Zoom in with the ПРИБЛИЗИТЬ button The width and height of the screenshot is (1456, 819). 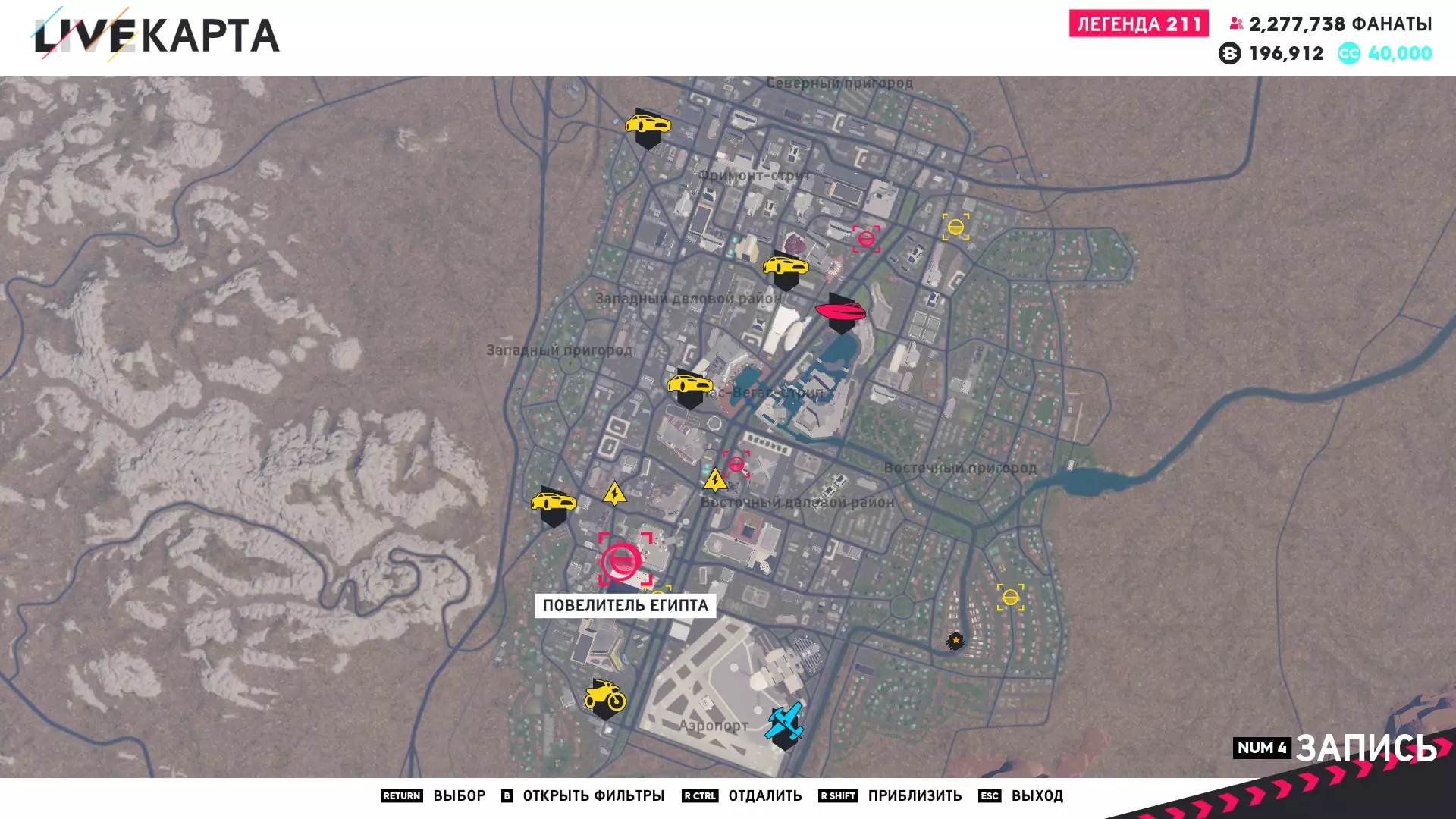coord(914,795)
